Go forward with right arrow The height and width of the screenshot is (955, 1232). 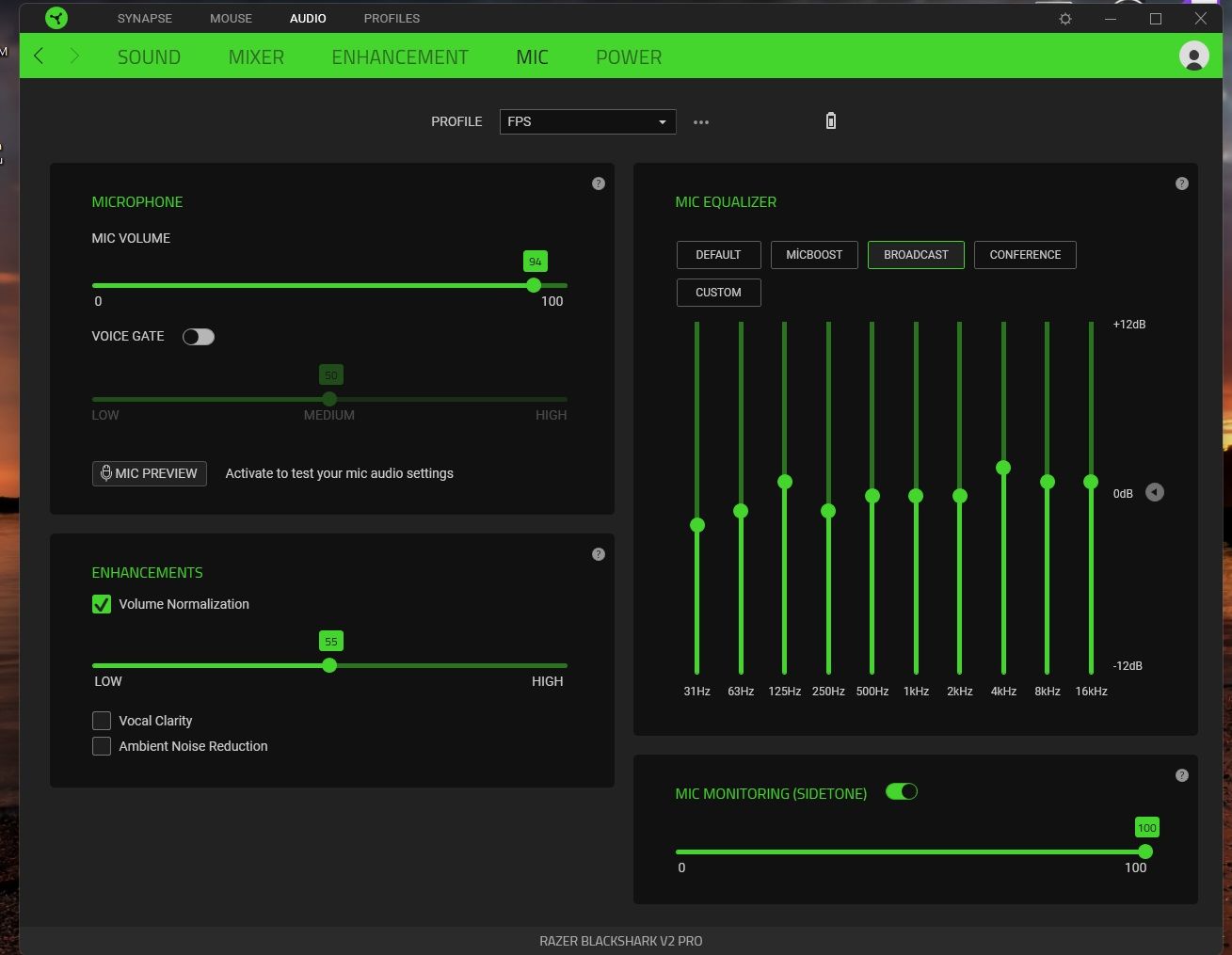coord(74,56)
